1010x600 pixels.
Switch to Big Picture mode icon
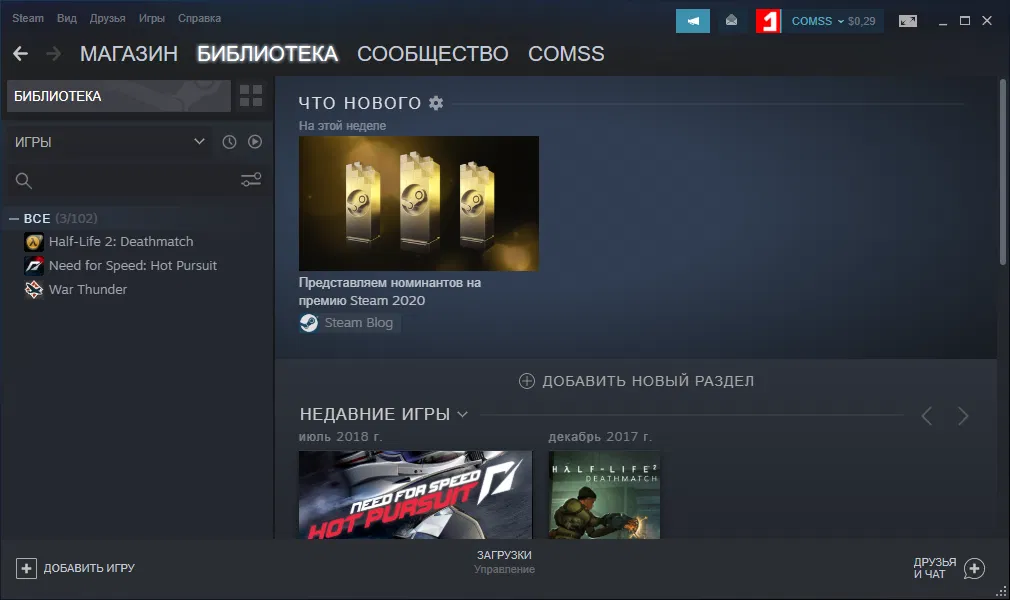coord(908,21)
